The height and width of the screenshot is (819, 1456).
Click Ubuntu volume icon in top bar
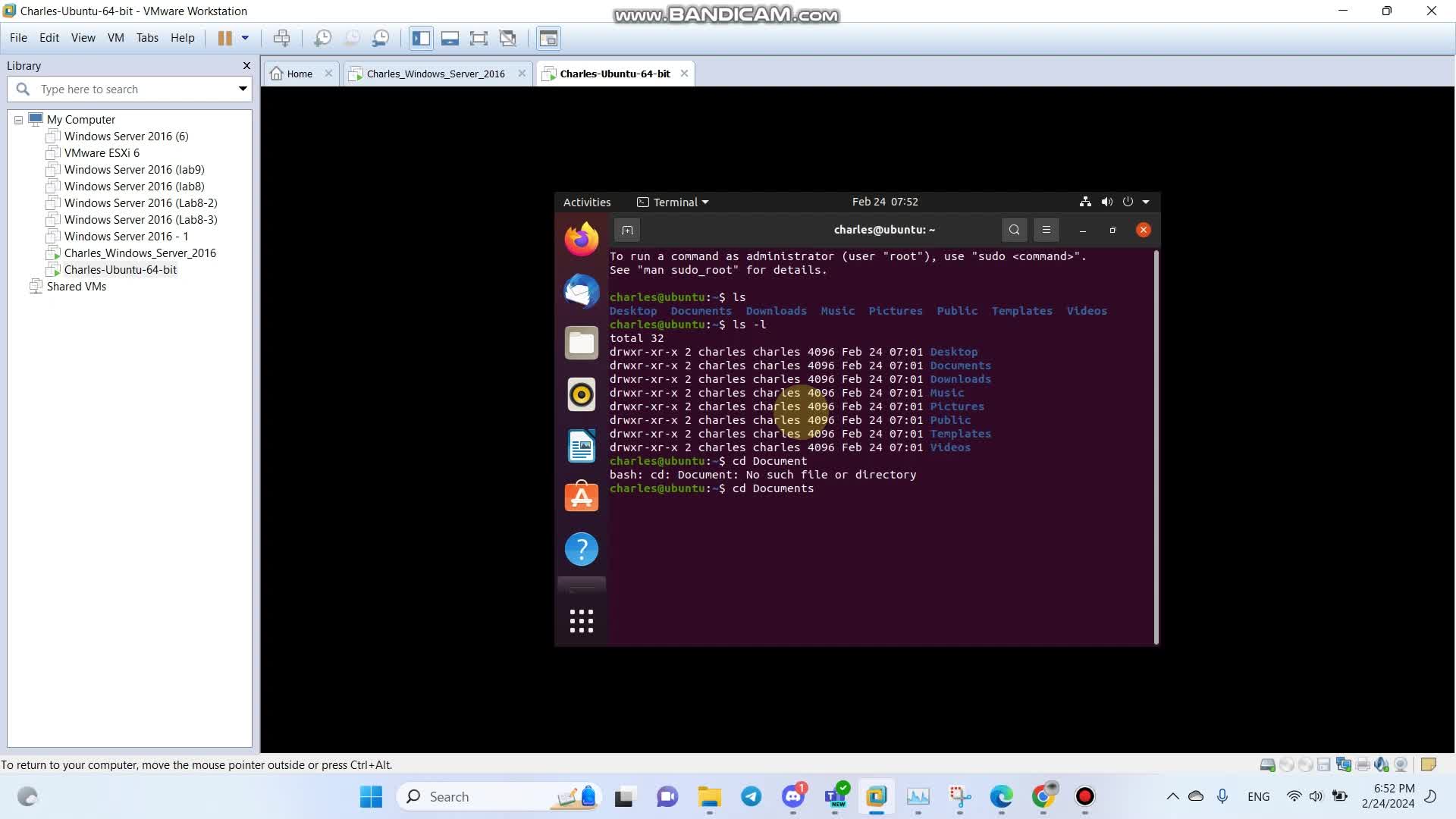(x=1107, y=202)
